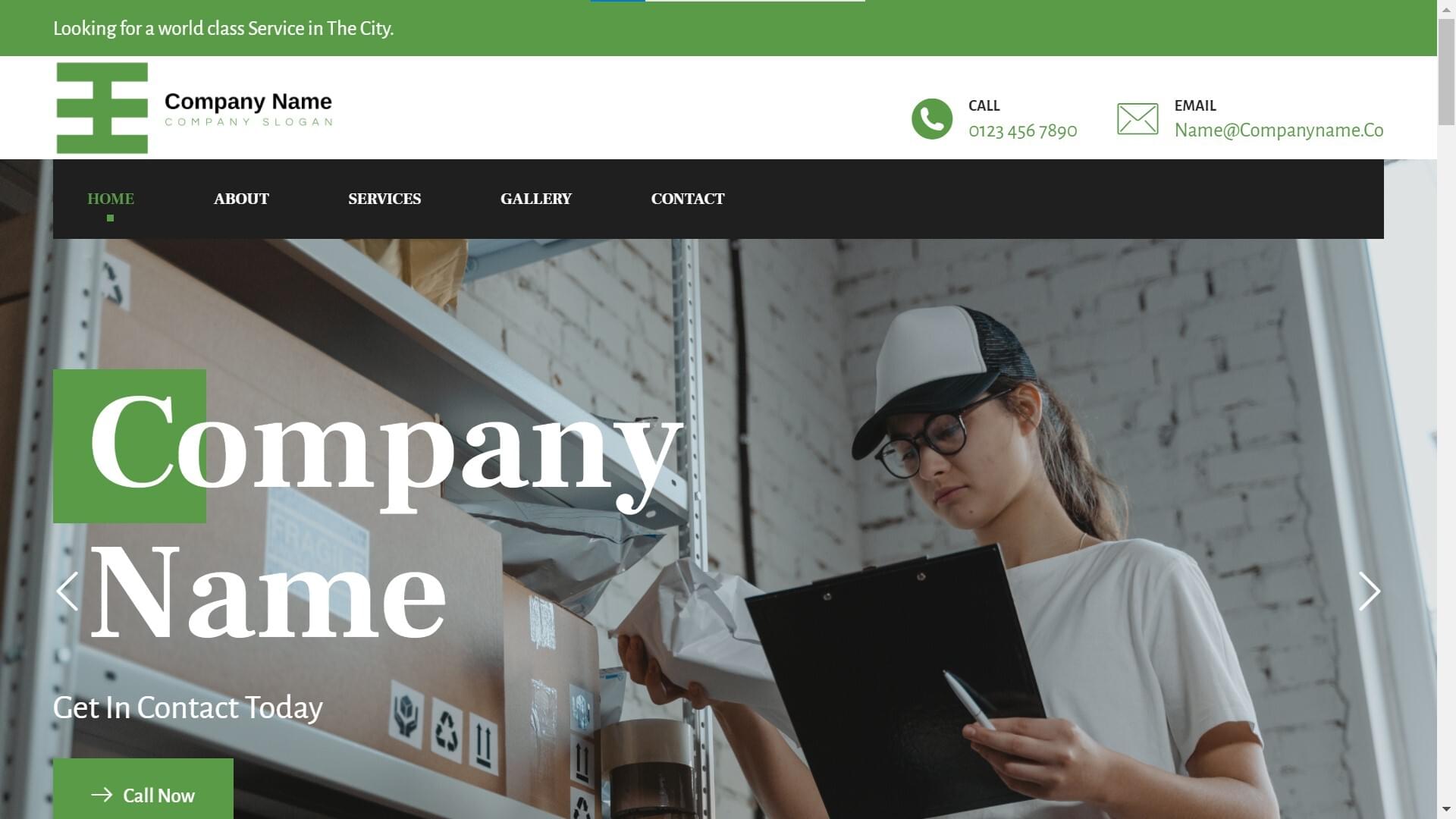
Task: Click the scrollbar up arrow
Action: pos(1447,6)
